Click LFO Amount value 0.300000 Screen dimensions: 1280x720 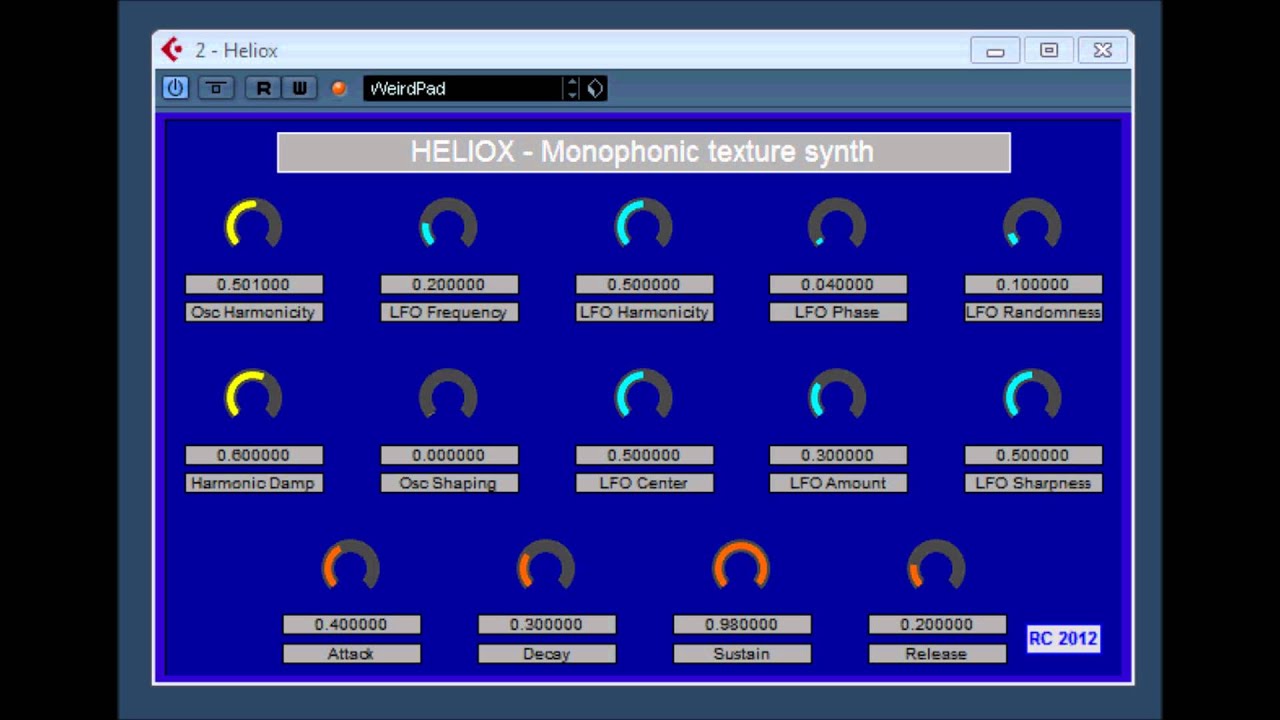(x=838, y=455)
